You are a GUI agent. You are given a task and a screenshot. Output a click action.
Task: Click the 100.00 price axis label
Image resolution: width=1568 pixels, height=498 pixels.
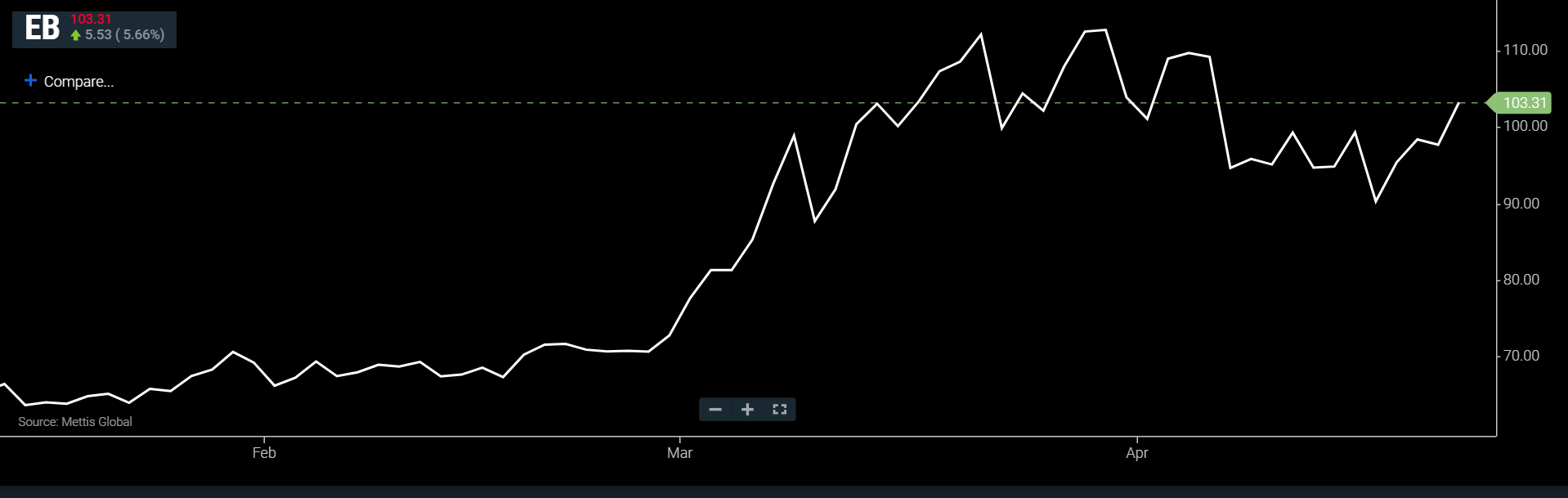pyautogui.click(x=1525, y=126)
